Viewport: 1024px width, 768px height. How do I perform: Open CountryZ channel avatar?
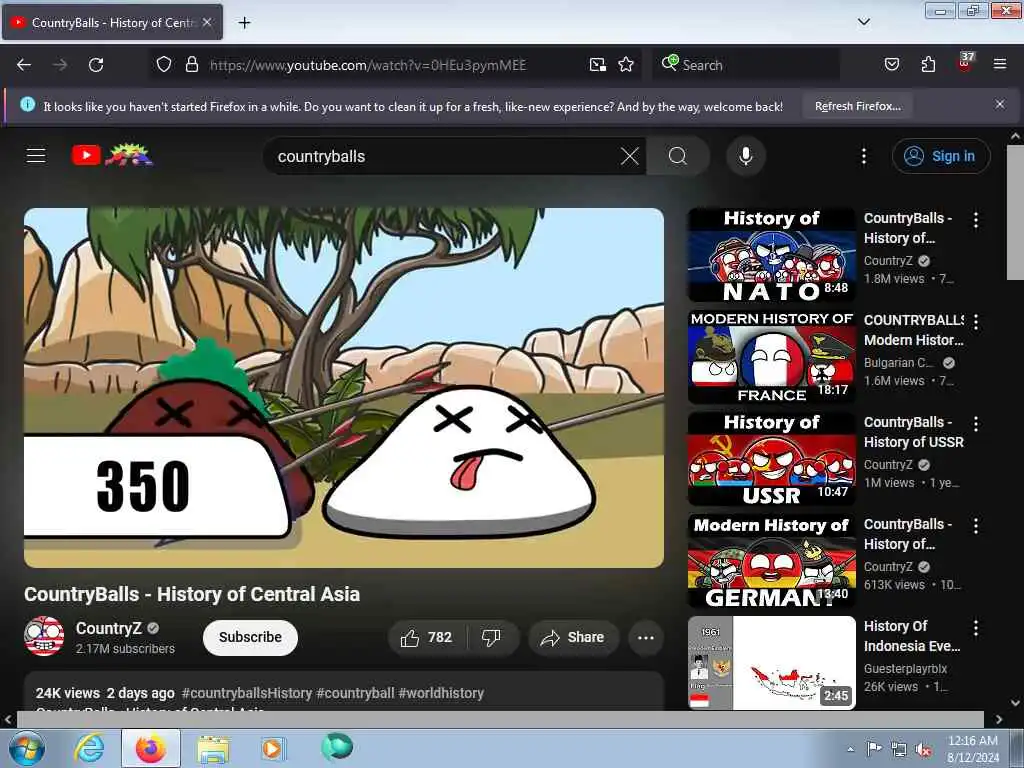(x=44, y=636)
